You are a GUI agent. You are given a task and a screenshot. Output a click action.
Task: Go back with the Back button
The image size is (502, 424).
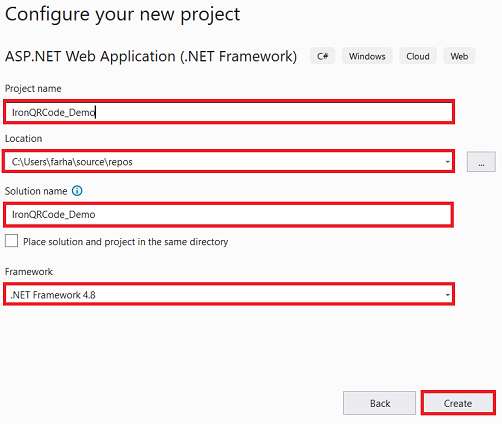point(379,403)
